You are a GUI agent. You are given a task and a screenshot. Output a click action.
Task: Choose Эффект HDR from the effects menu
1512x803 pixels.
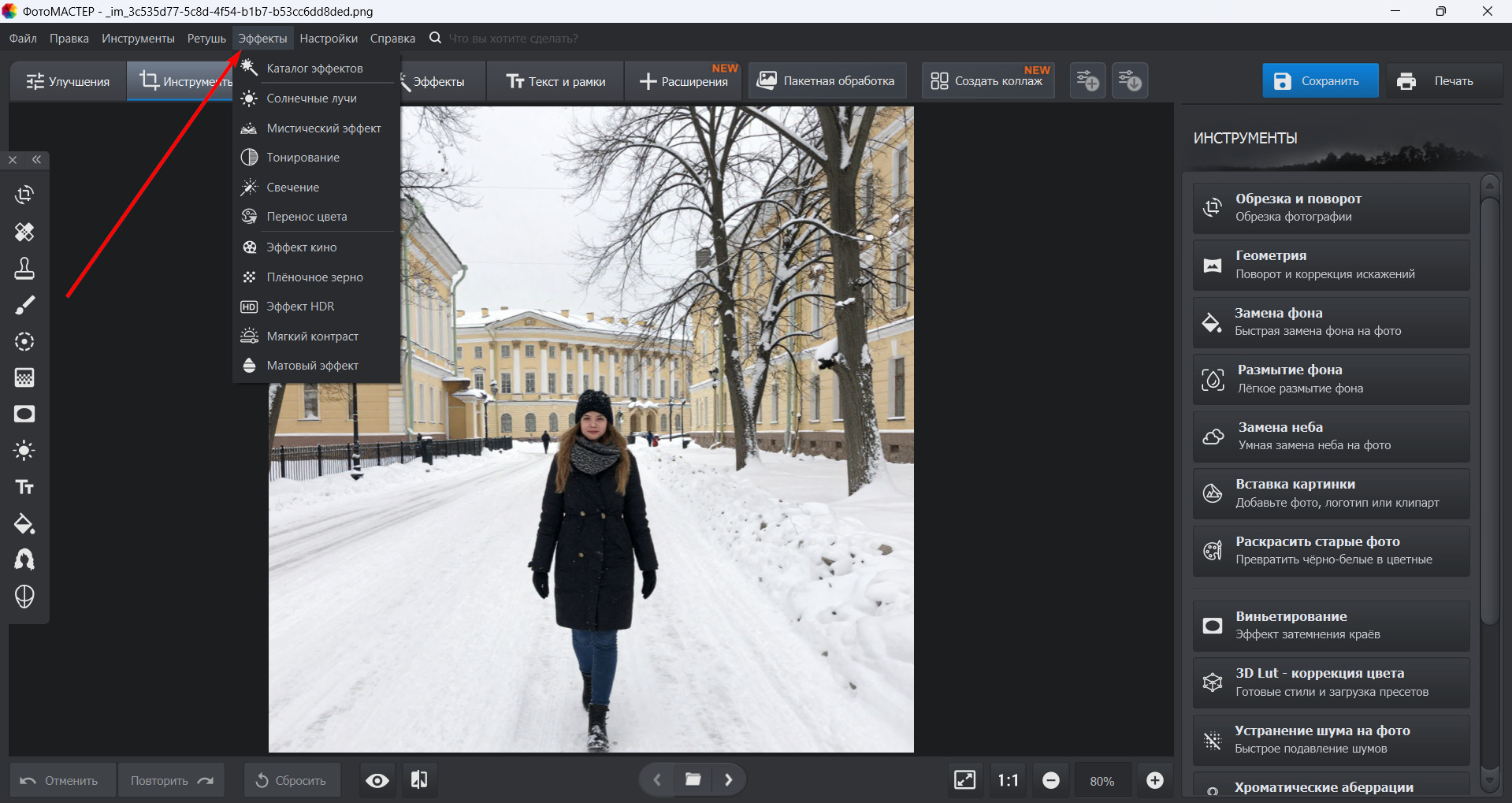[x=300, y=307]
